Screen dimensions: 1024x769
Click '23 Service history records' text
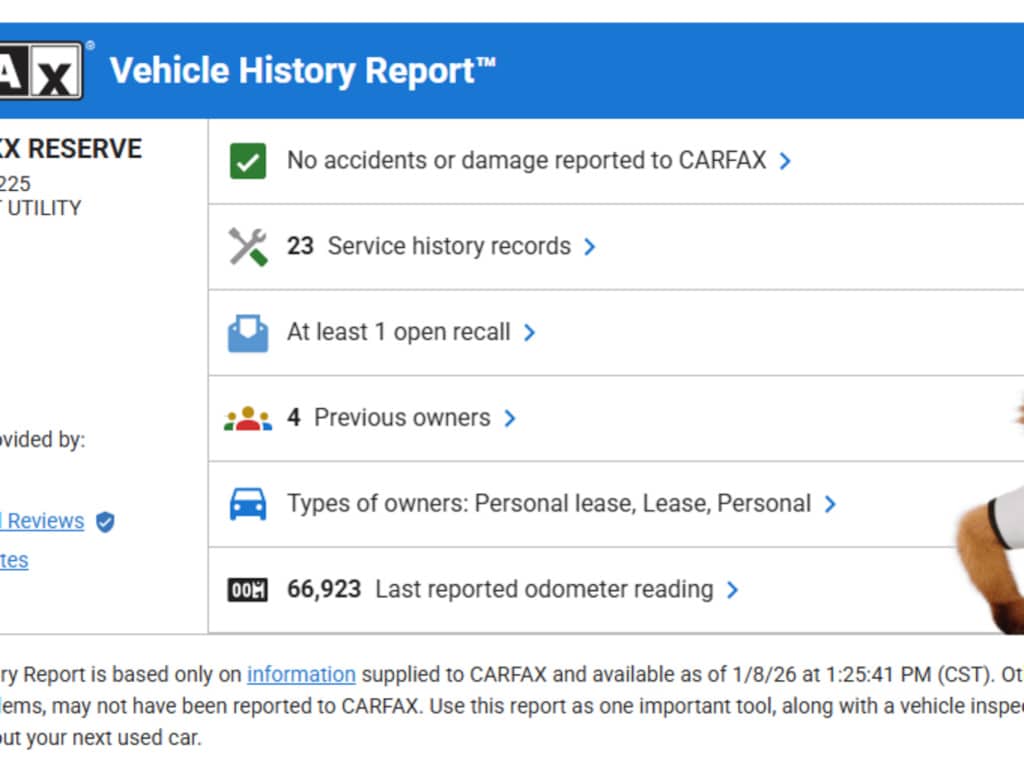(x=430, y=246)
